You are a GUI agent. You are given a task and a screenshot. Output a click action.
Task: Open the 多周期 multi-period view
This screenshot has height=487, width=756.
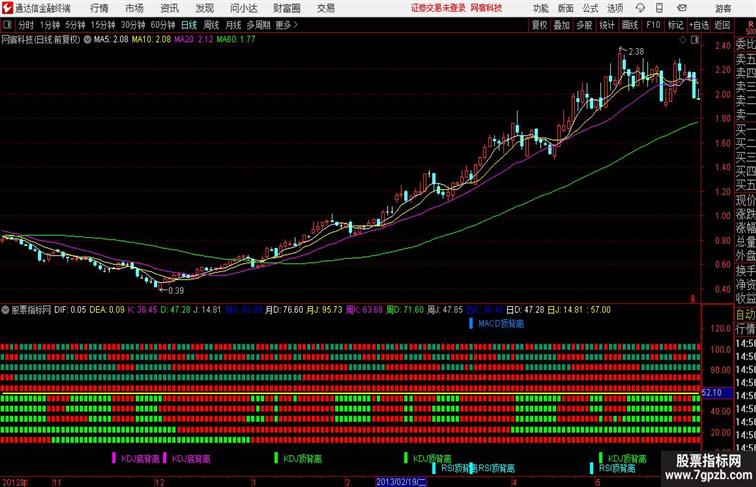258,25
